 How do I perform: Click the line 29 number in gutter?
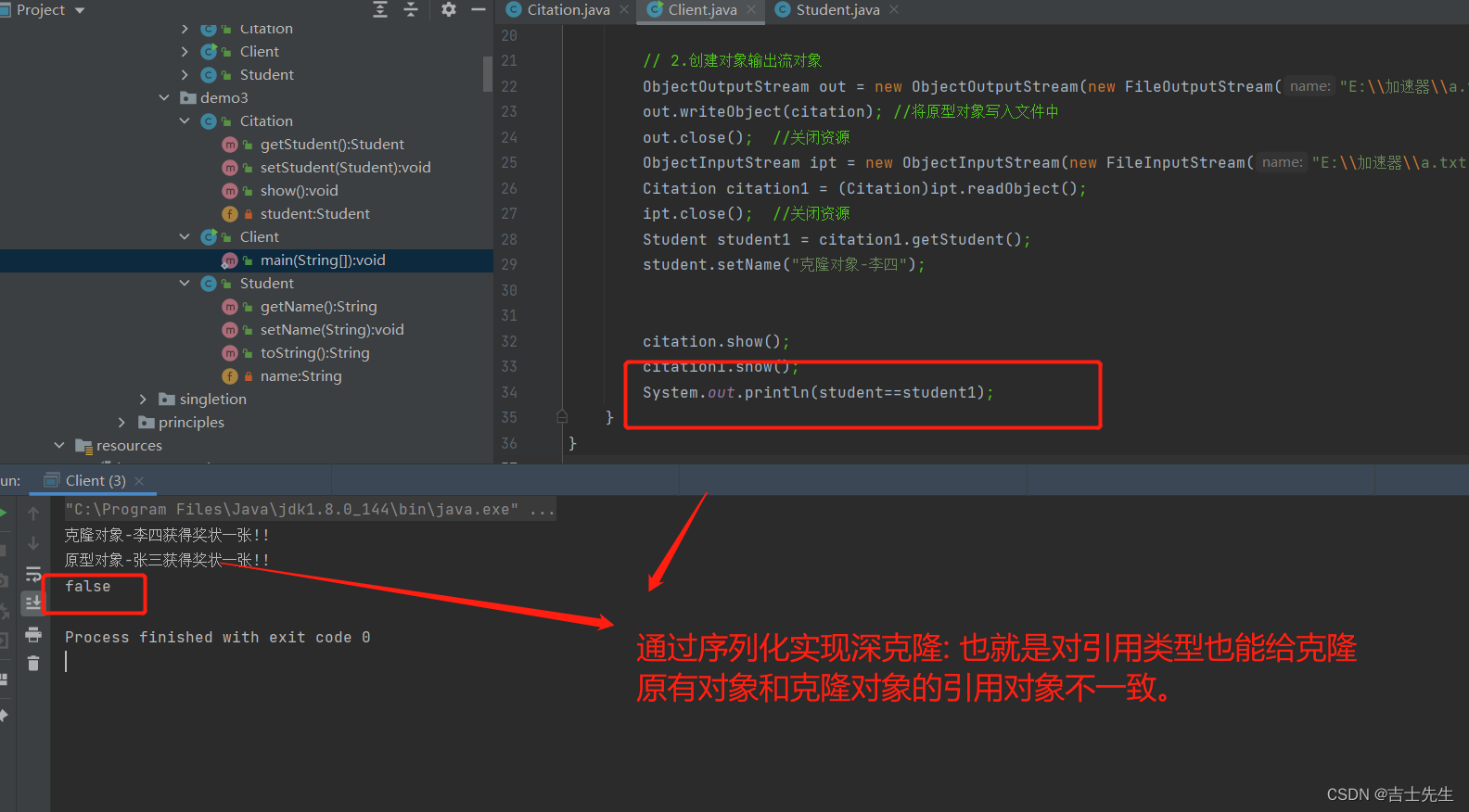tap(509, 264)
